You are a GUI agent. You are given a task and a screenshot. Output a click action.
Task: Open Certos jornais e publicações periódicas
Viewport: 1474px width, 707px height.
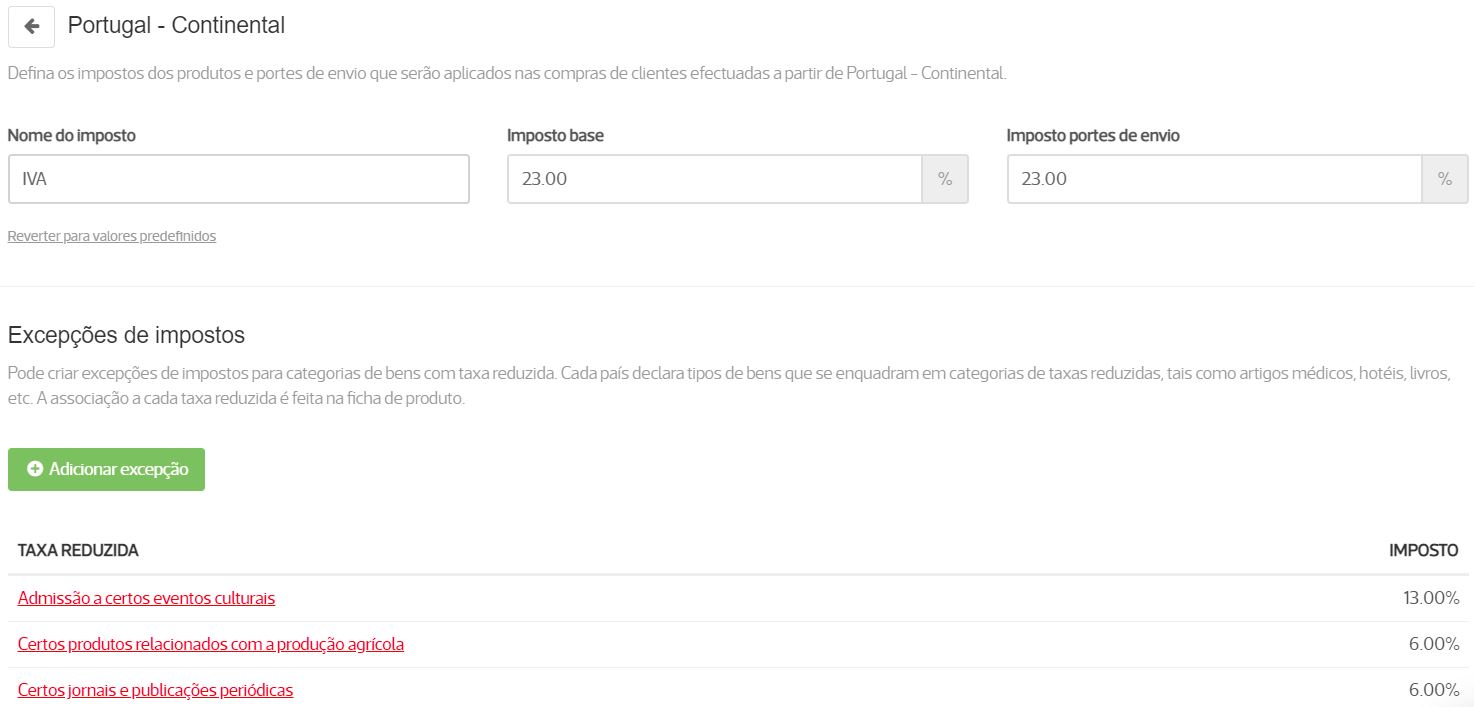[155, 690]
